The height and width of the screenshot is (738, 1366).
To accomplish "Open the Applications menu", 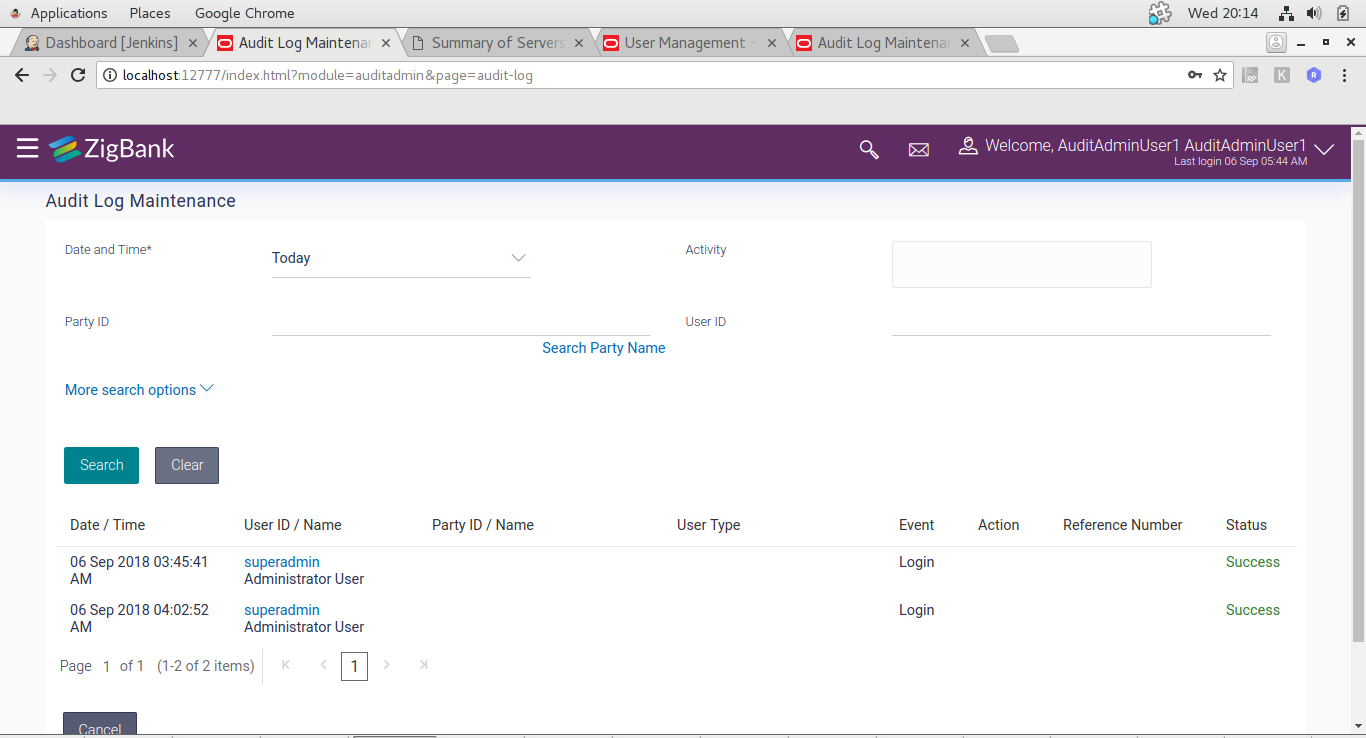I will click(58, 13).
